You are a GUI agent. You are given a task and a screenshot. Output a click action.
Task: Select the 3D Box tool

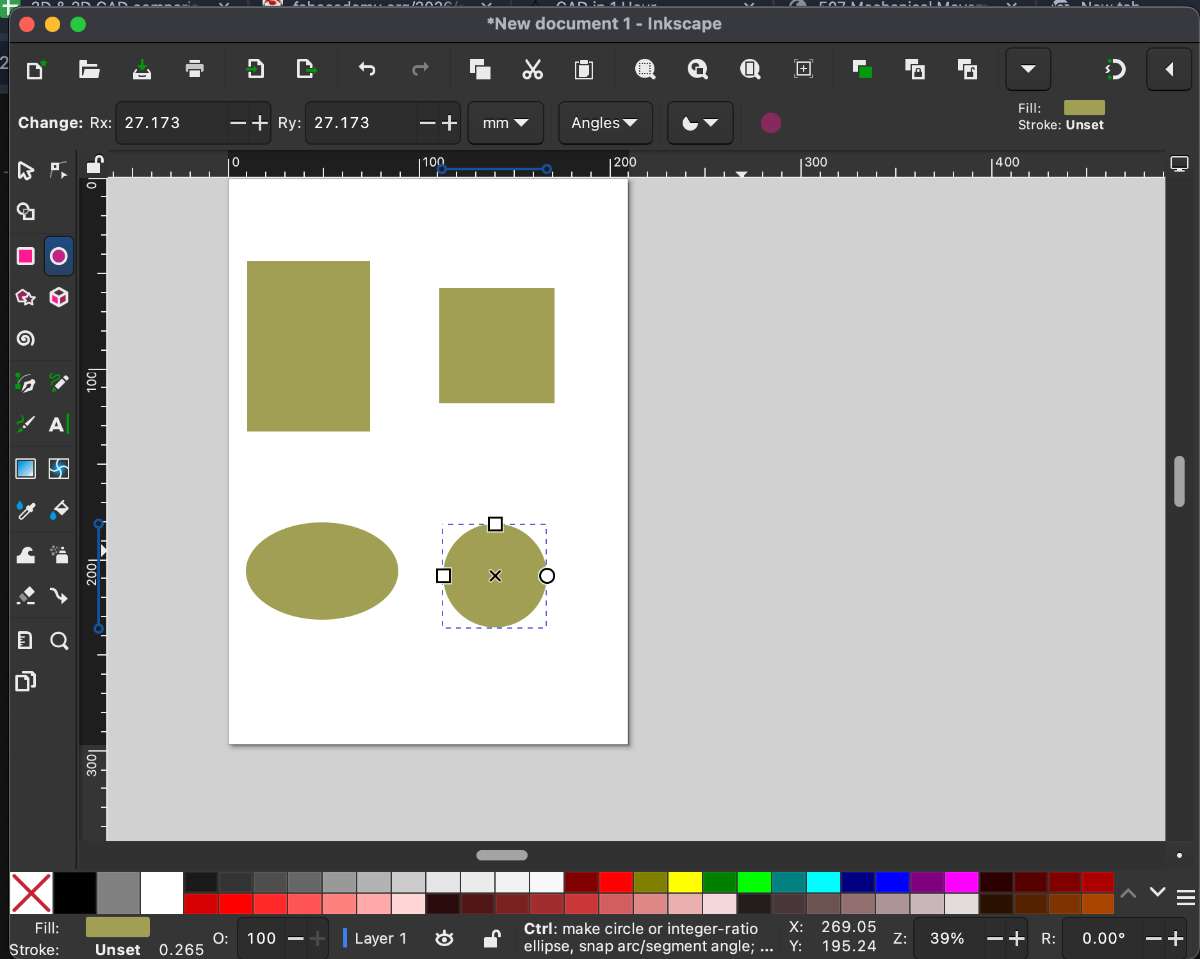pyautogui.click(x=59, y=298)
